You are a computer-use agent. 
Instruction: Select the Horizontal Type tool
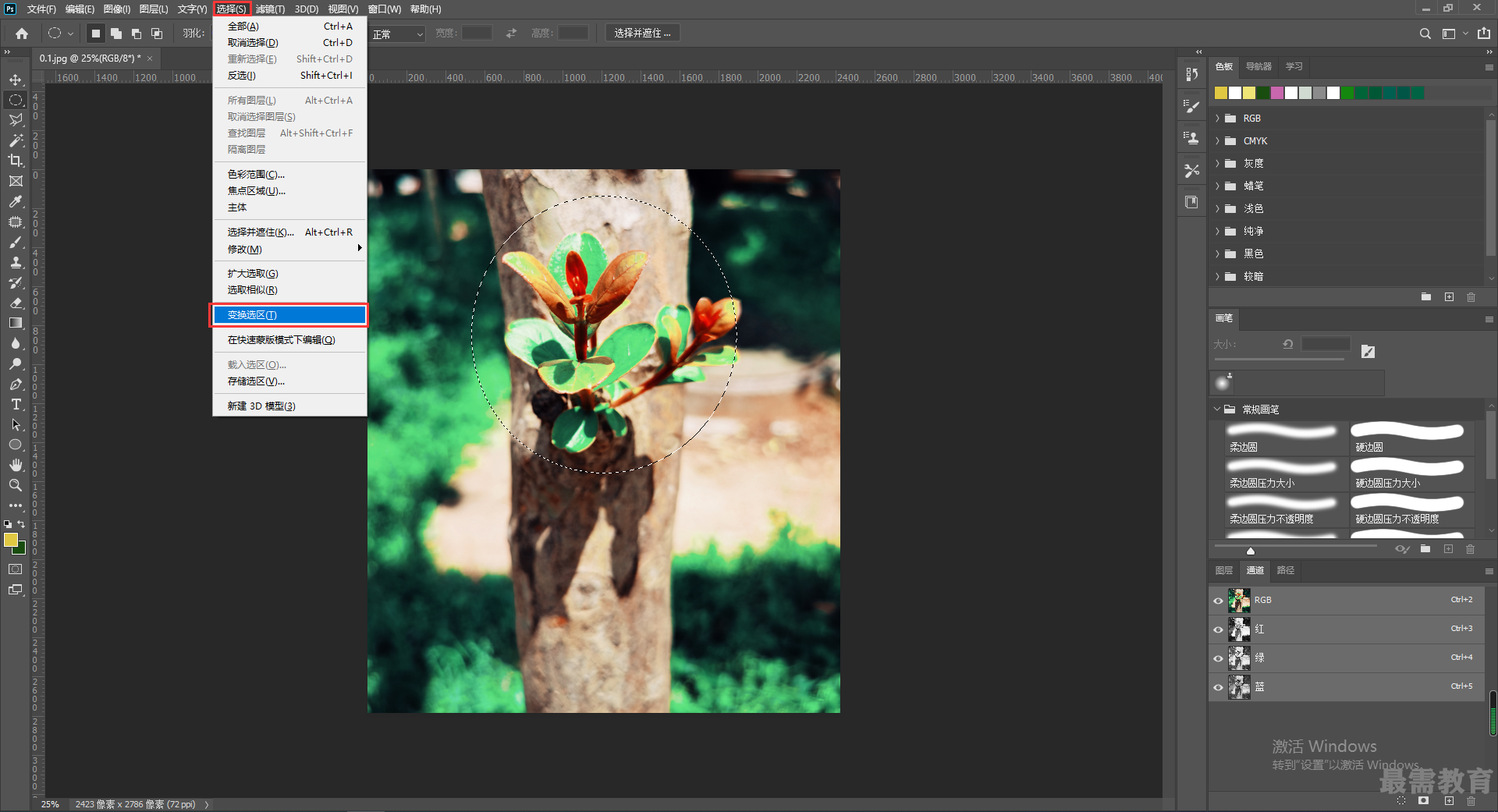pyautogui.click(x=16, y=404)
